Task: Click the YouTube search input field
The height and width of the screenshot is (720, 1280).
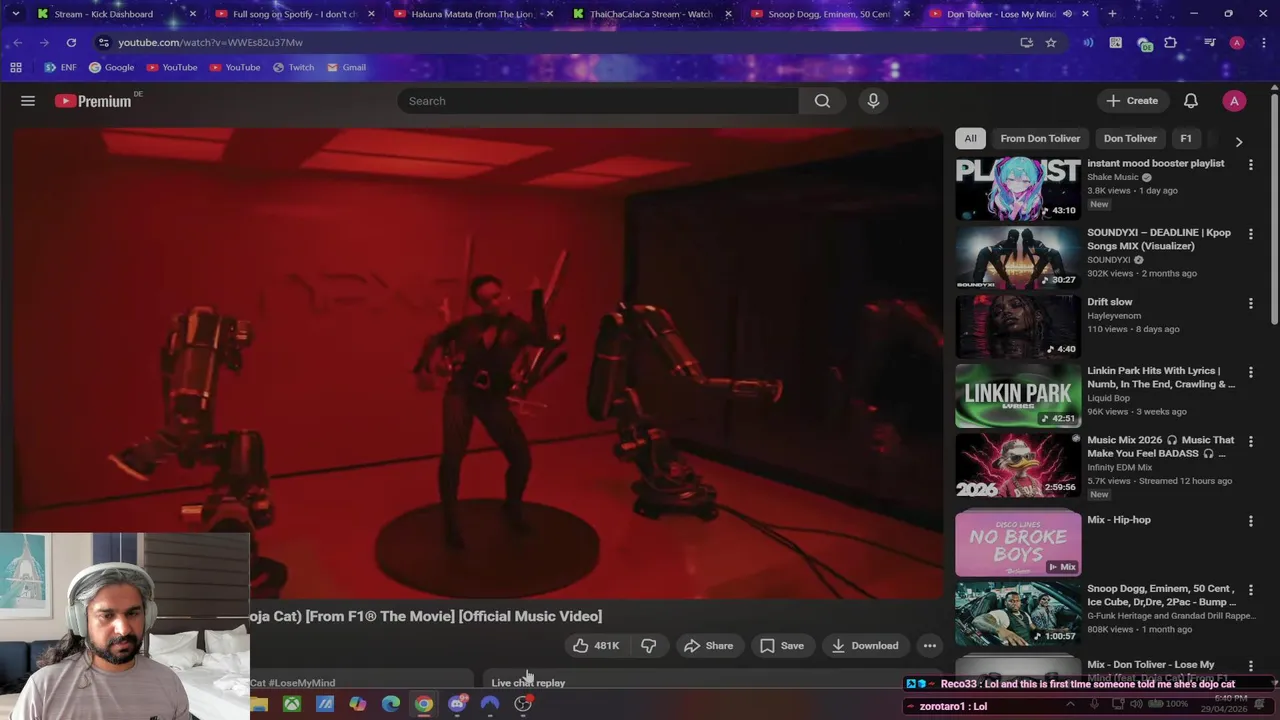Action: tap(598, 101)
